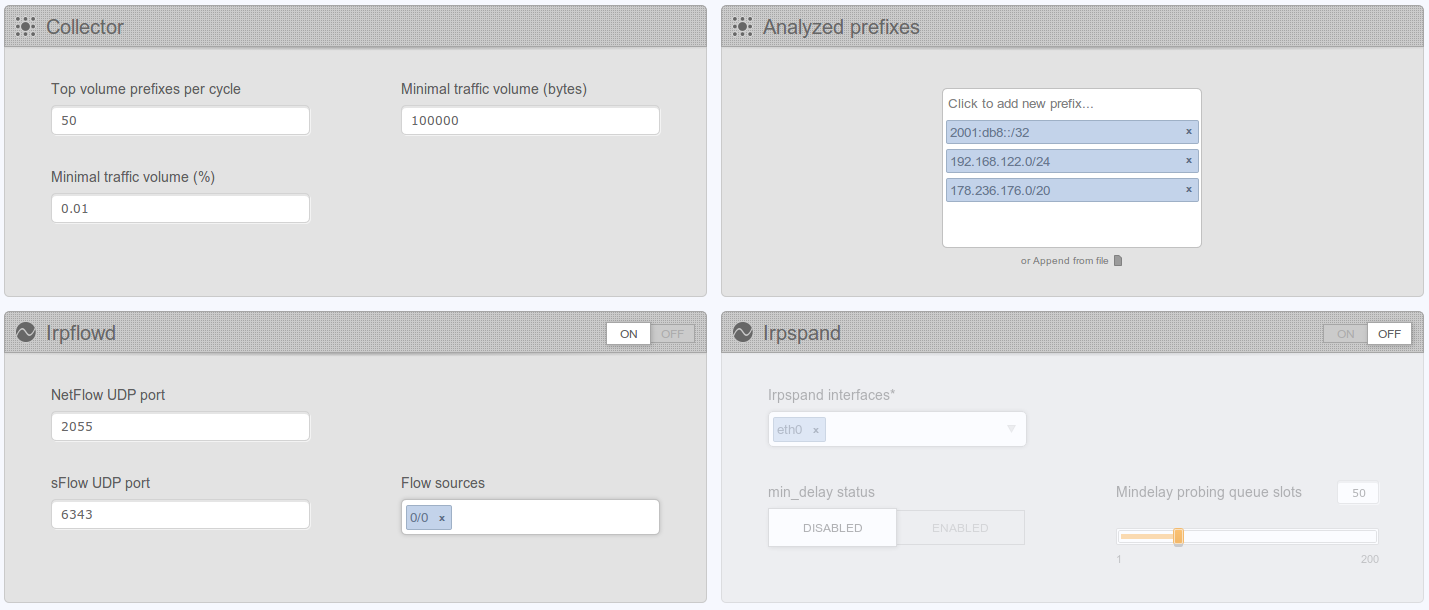Image resolution: width=1429 pixels, height=610 pixels.
Task: Click the Irpspand panel title
Action: pyautogui.click(x=802, y=333)
